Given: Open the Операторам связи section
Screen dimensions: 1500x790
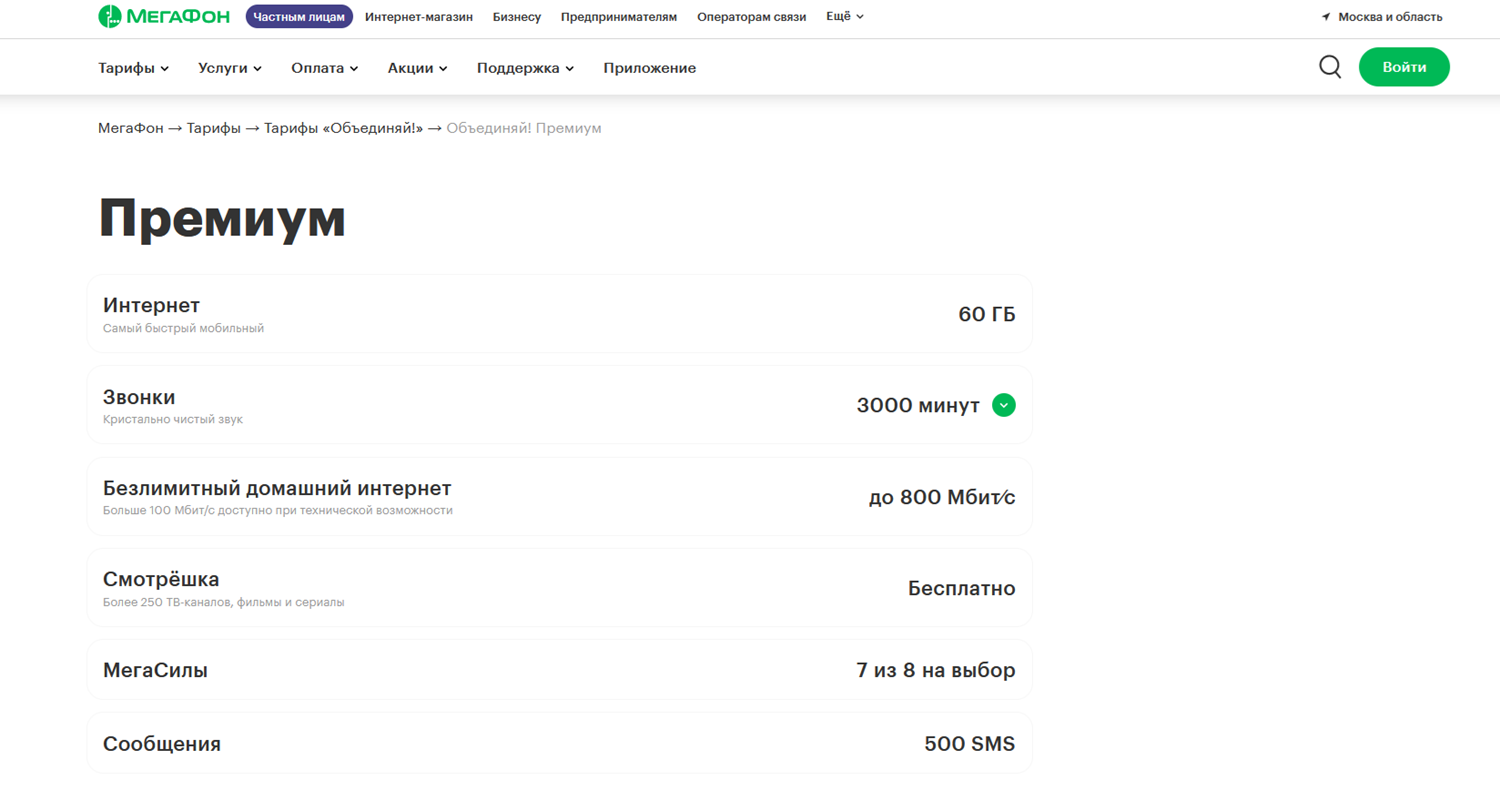Looking at the screenshot, I should coord(751,17).
